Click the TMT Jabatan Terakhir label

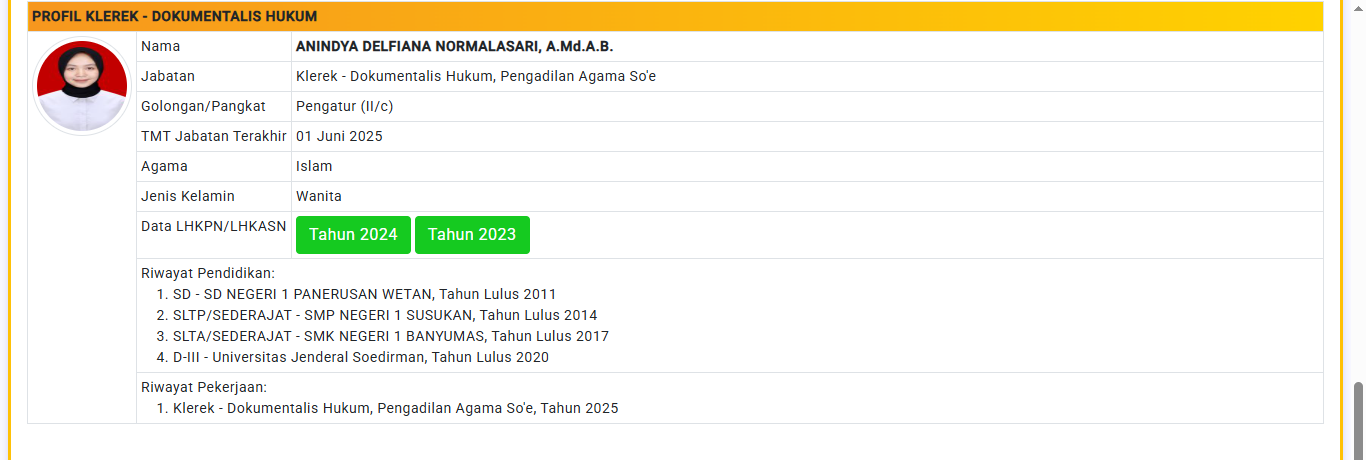(214, 136)
